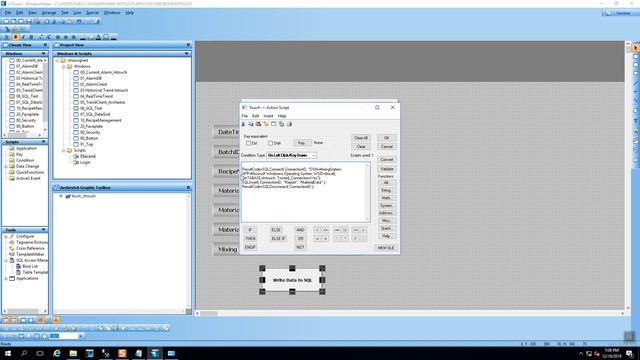640x360 pixels.
Task: Collapse the Tools section in Classic View
Action: [x=43, y=230]
